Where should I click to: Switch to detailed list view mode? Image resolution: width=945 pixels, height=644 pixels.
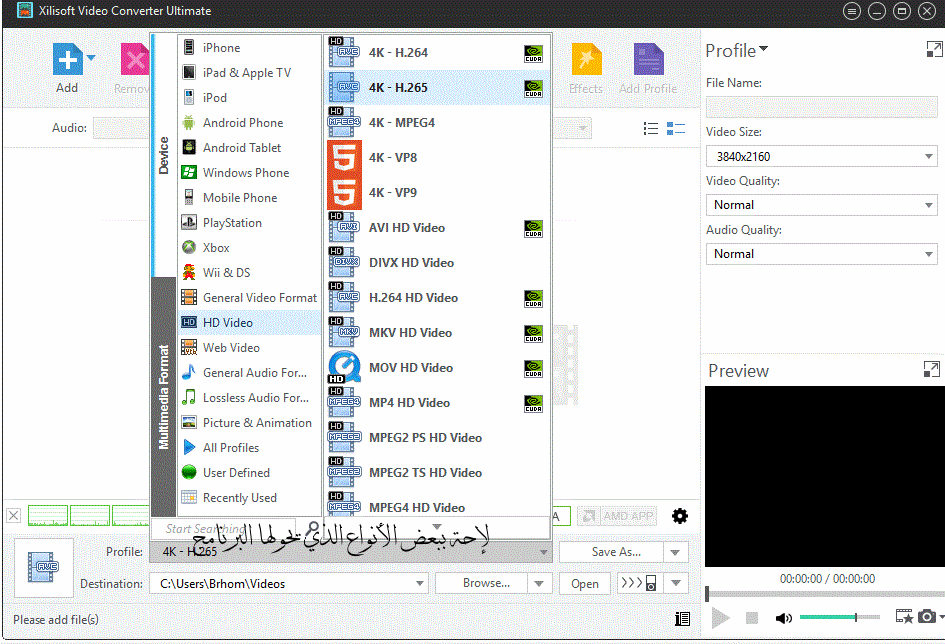[x=676, y=129]
